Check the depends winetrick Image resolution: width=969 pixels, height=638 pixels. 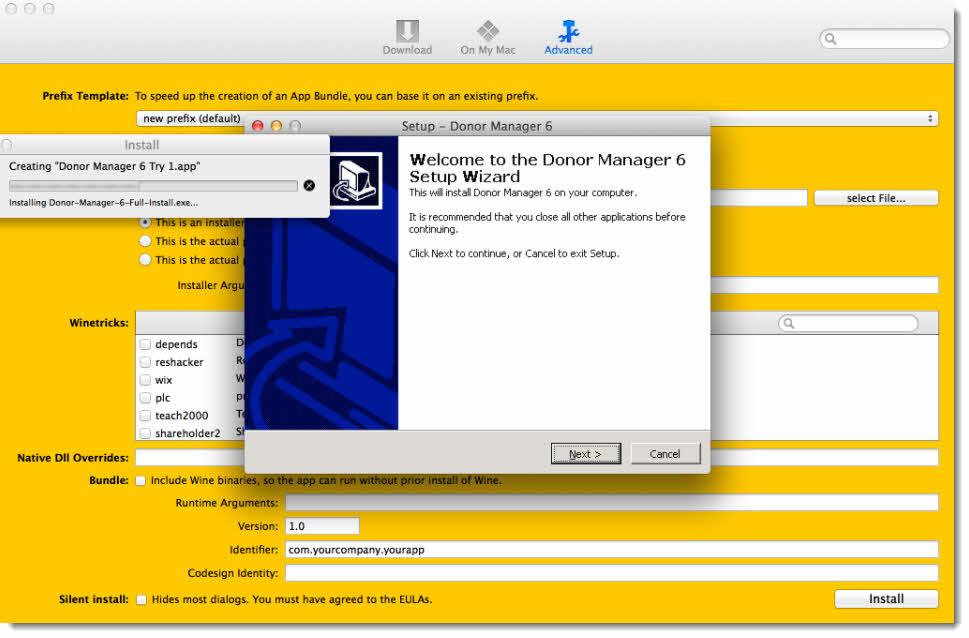click(145, 344)
